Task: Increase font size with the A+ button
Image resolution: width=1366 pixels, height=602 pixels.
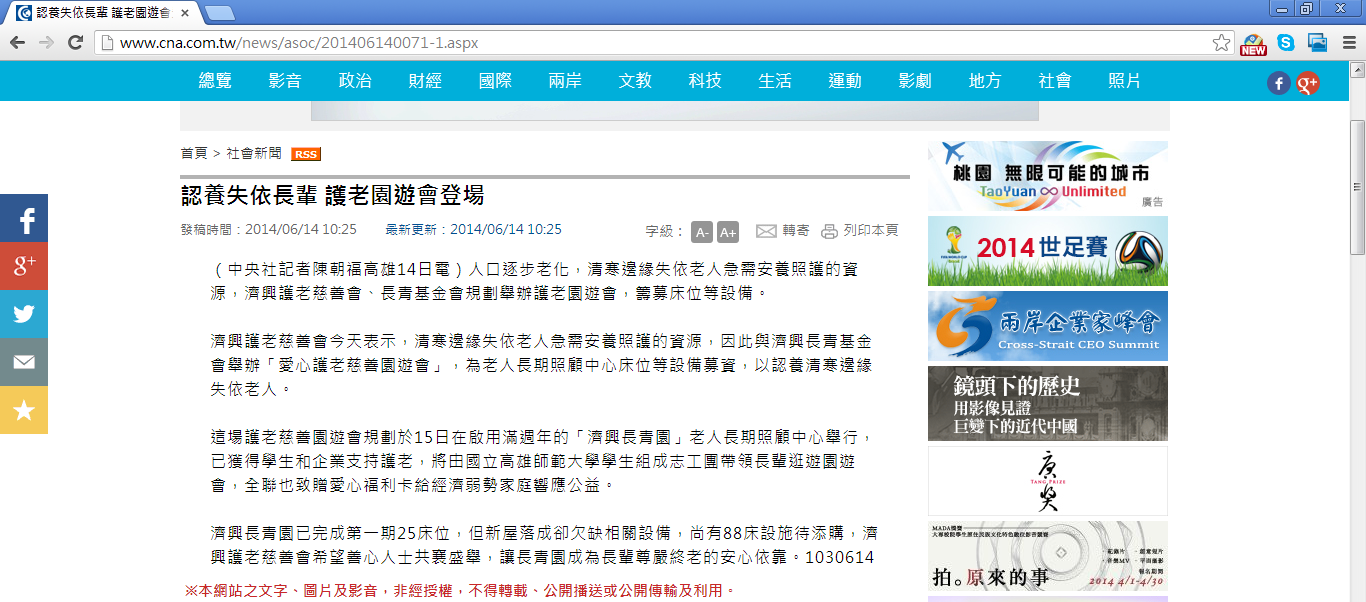Action: (x=728, y=232)
